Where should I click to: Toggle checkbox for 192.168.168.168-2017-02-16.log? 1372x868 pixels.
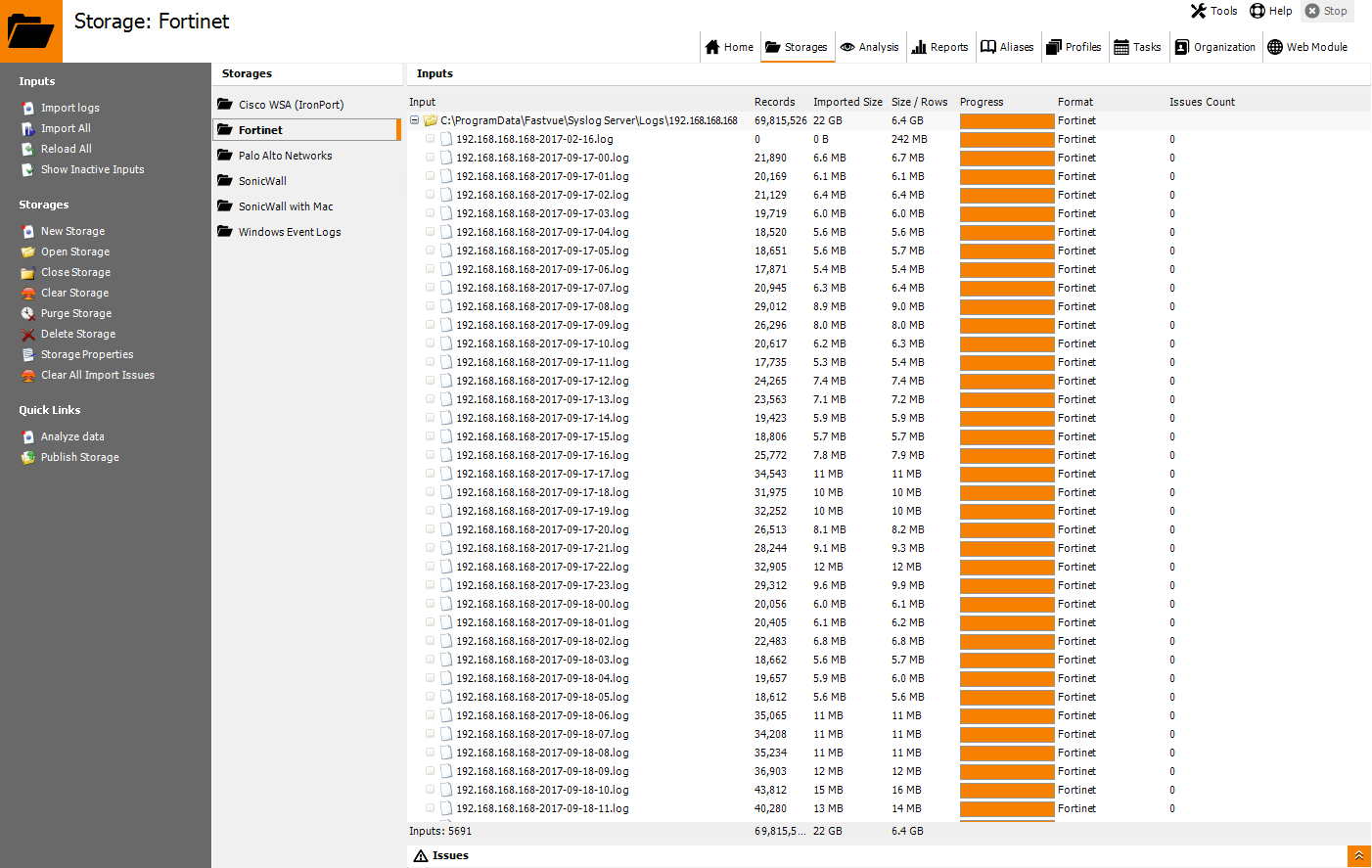[x=430, y=139]
